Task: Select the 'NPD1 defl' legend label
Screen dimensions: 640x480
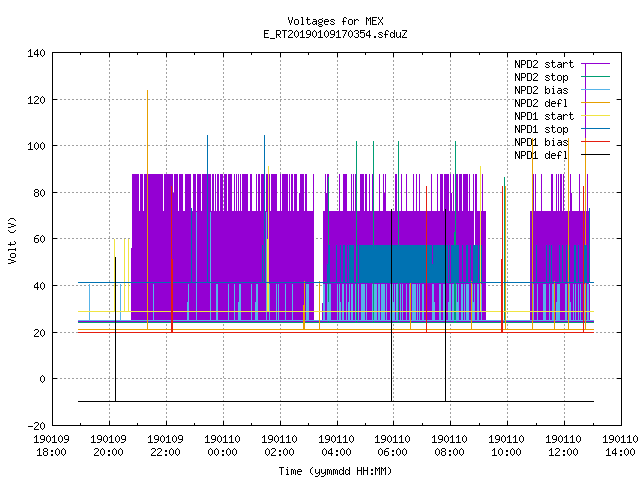Action: [541, 156]
